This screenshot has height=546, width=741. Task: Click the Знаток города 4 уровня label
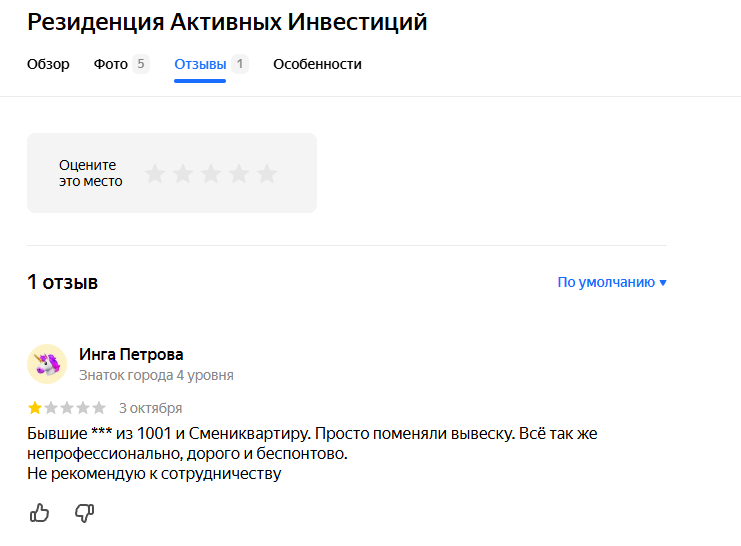click(156, 375)
